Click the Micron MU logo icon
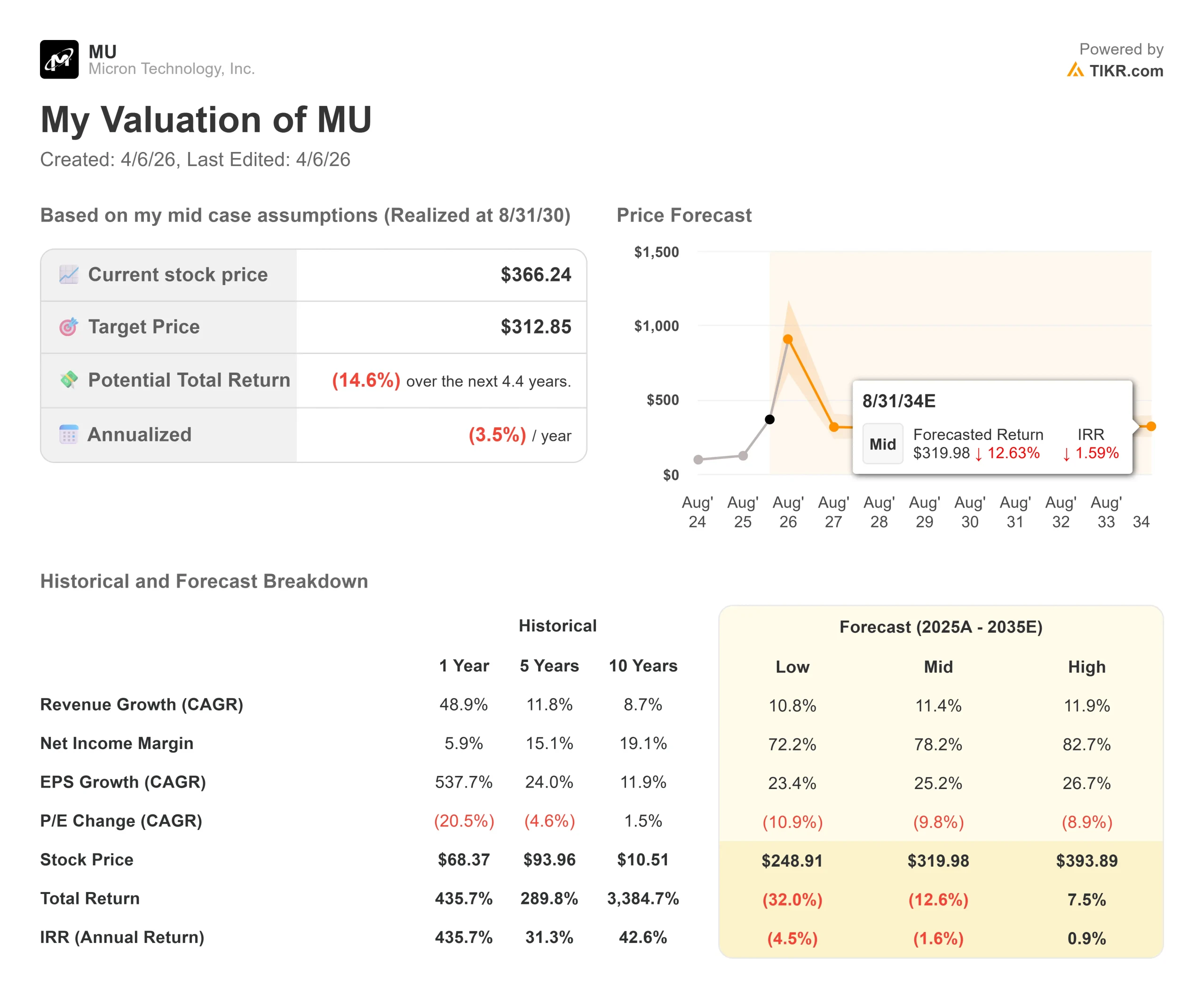This screenshot has height=989, width=1204. point(59,59)
